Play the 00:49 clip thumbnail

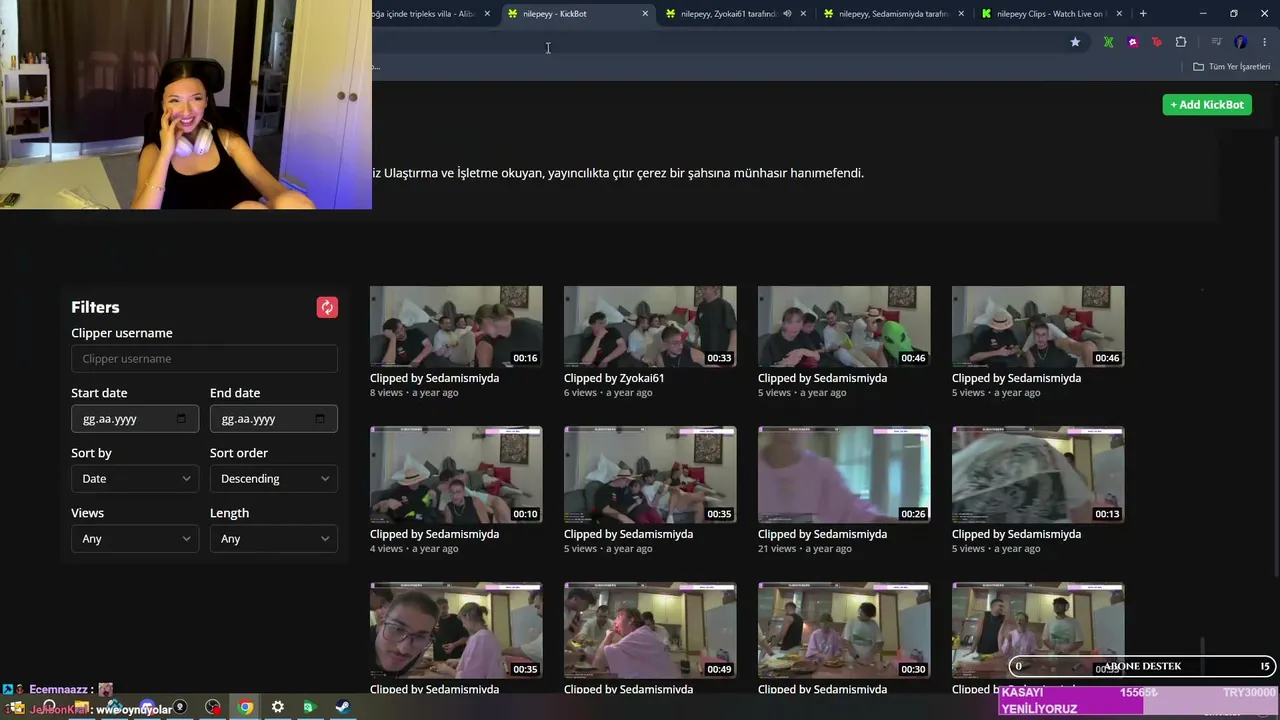tap(650, 630)
